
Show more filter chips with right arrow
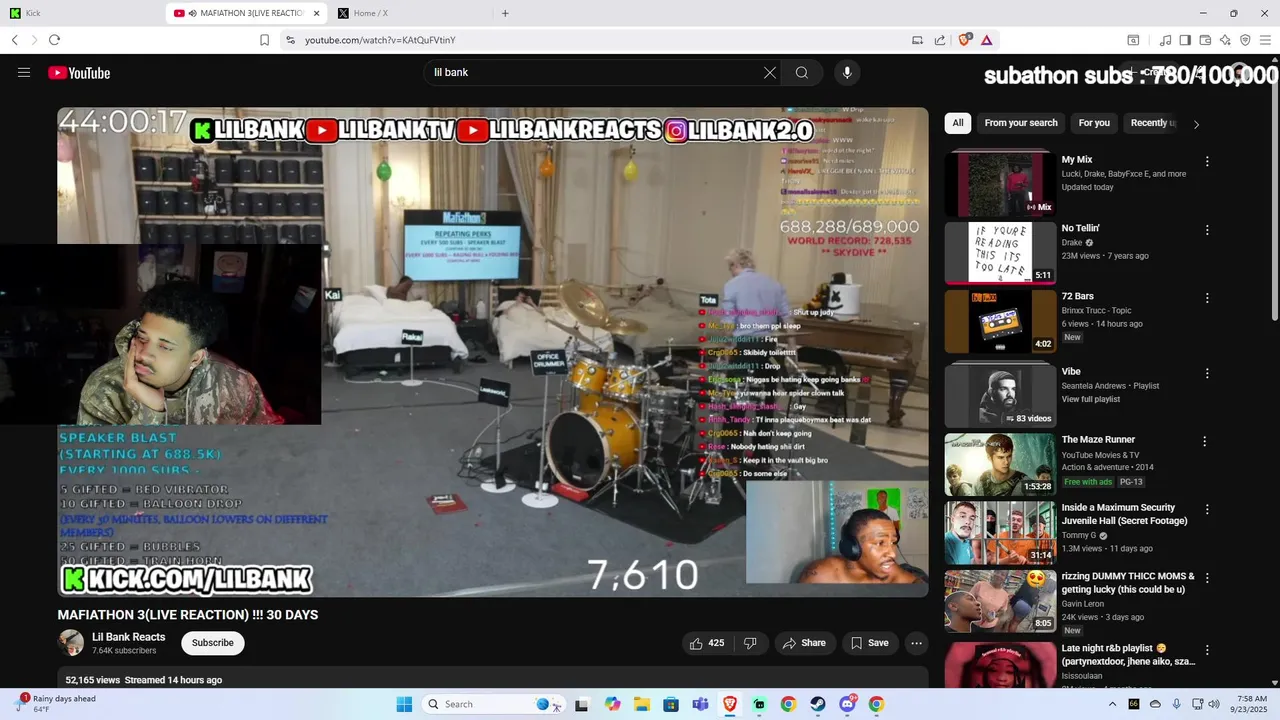point(1196,124)
